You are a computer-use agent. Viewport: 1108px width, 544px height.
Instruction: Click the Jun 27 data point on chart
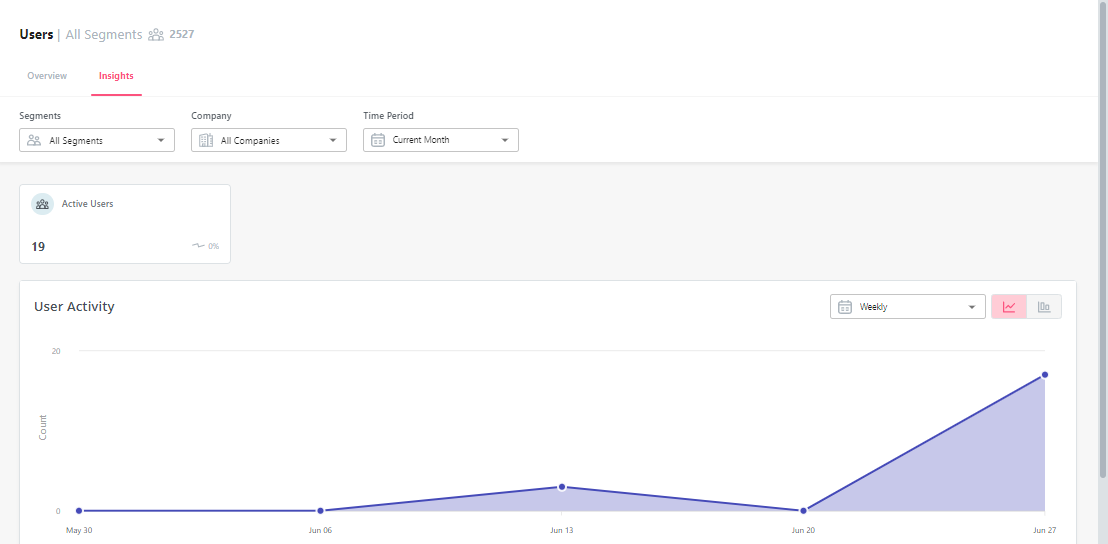coord(1044,375)
